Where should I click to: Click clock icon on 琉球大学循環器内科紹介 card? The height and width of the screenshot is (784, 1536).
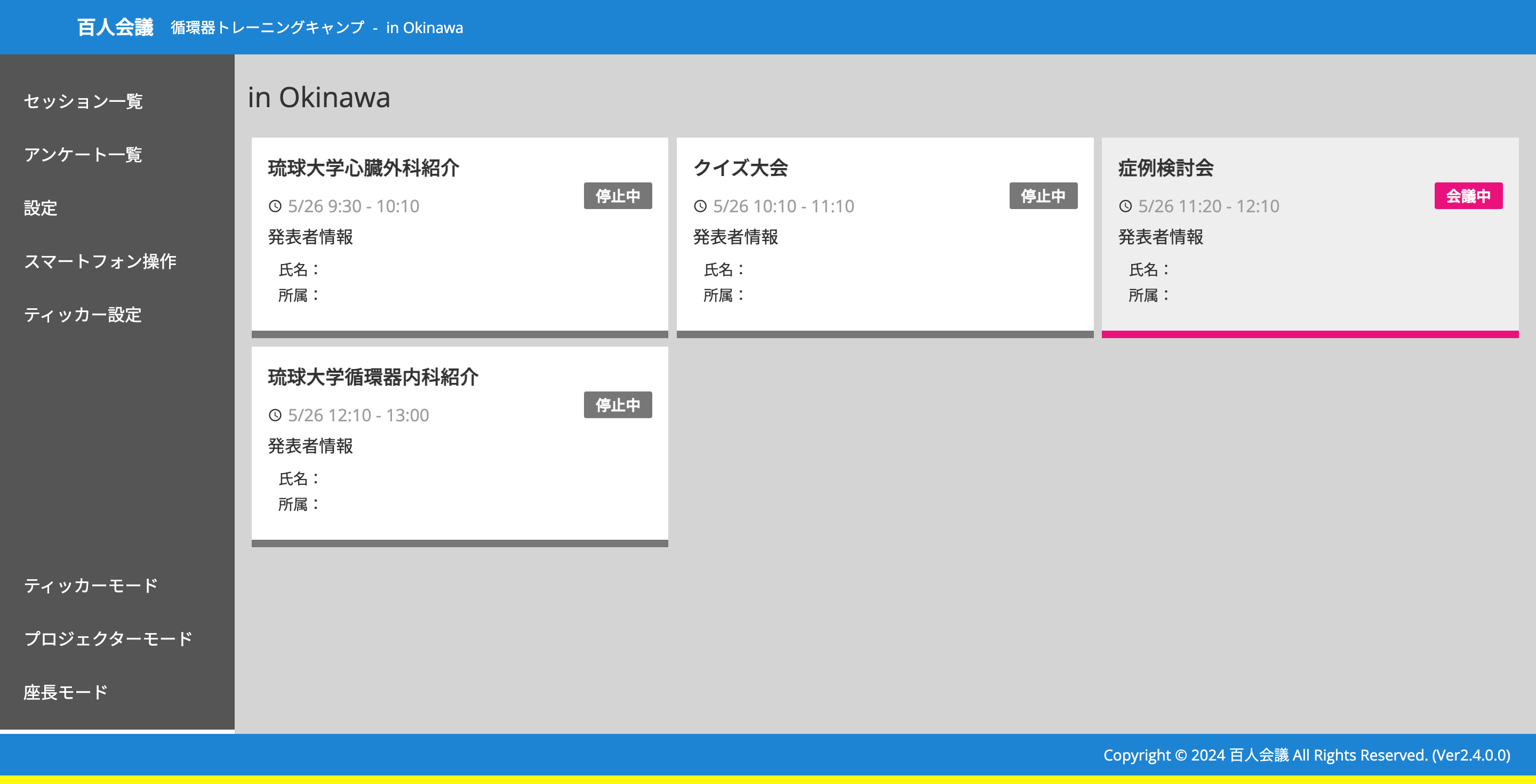(275, 415)
